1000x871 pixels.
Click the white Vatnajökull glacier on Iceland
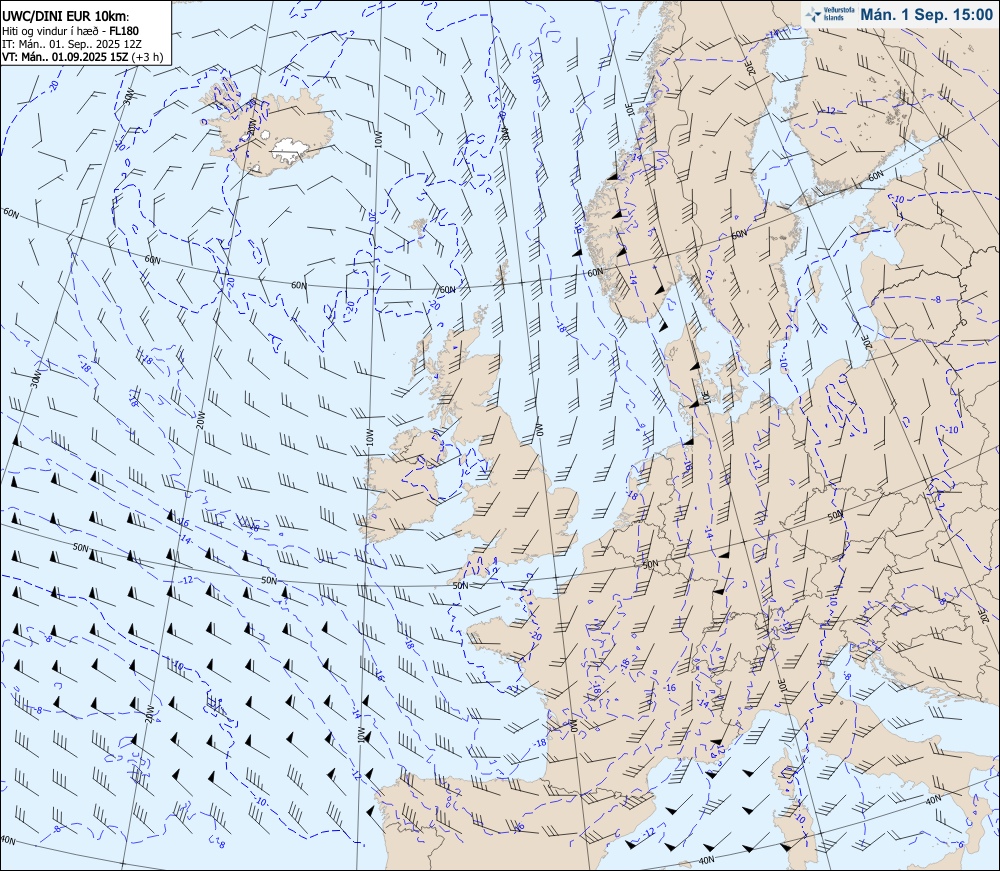(292, 150)
